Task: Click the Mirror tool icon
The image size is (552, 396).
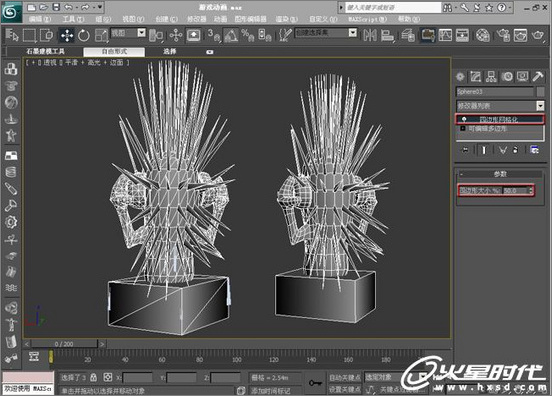Action: point(370,35)
